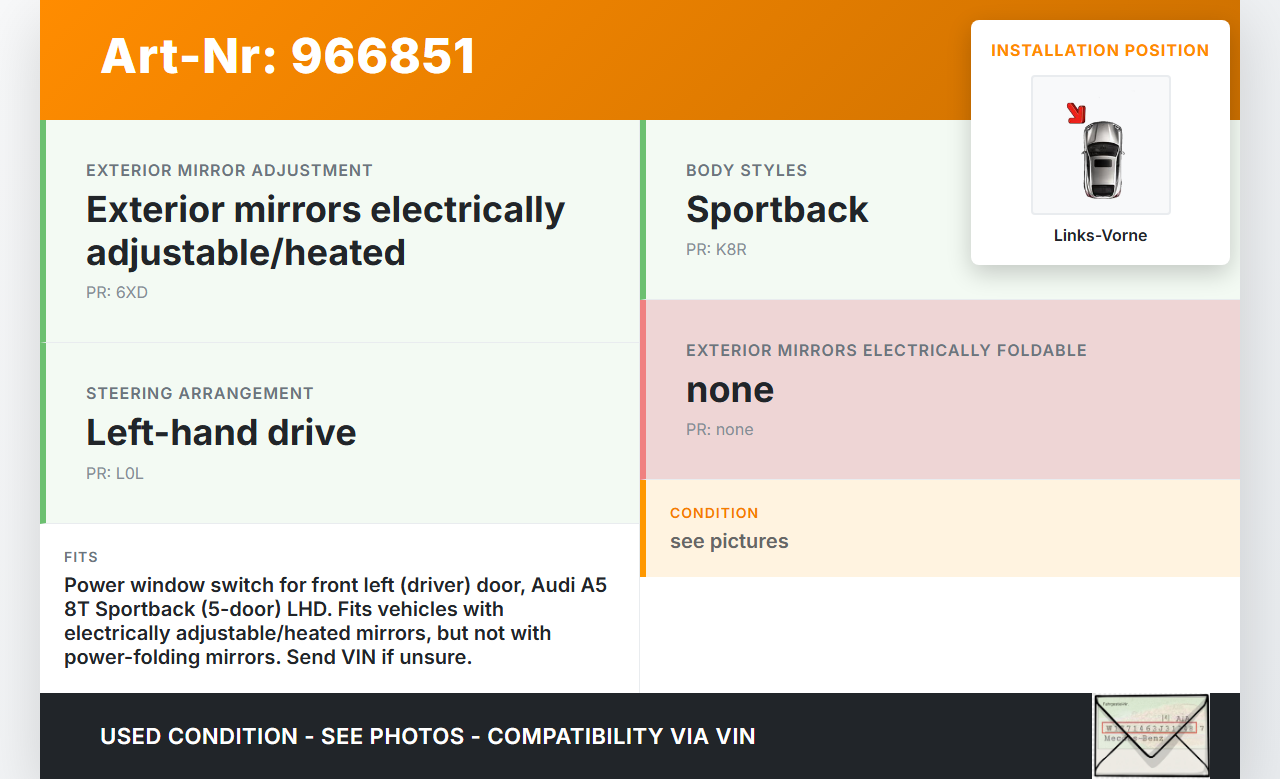Select the Exterior Mirror Adjustment card value
Screen dimensions: 1280x779
325,231
